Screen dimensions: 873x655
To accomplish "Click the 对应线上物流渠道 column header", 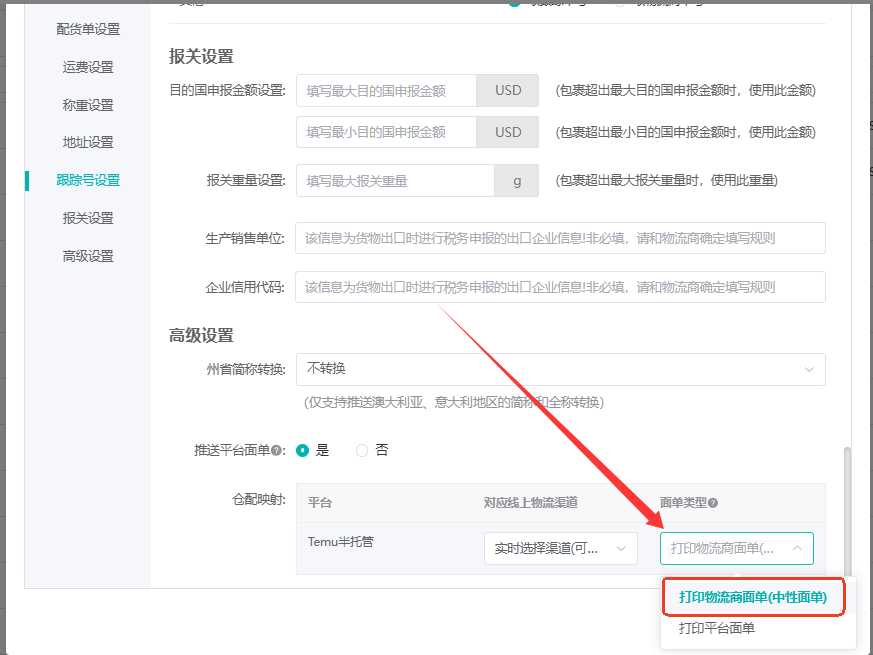I will coord(531,502).
